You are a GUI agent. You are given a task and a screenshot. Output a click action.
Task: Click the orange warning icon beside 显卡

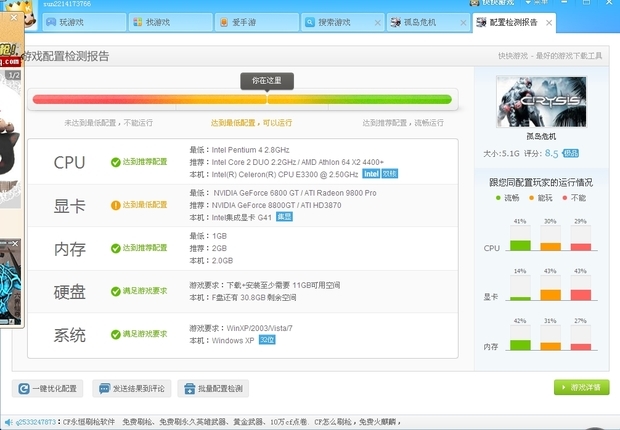pyautogui.click(x=115, y=205)
